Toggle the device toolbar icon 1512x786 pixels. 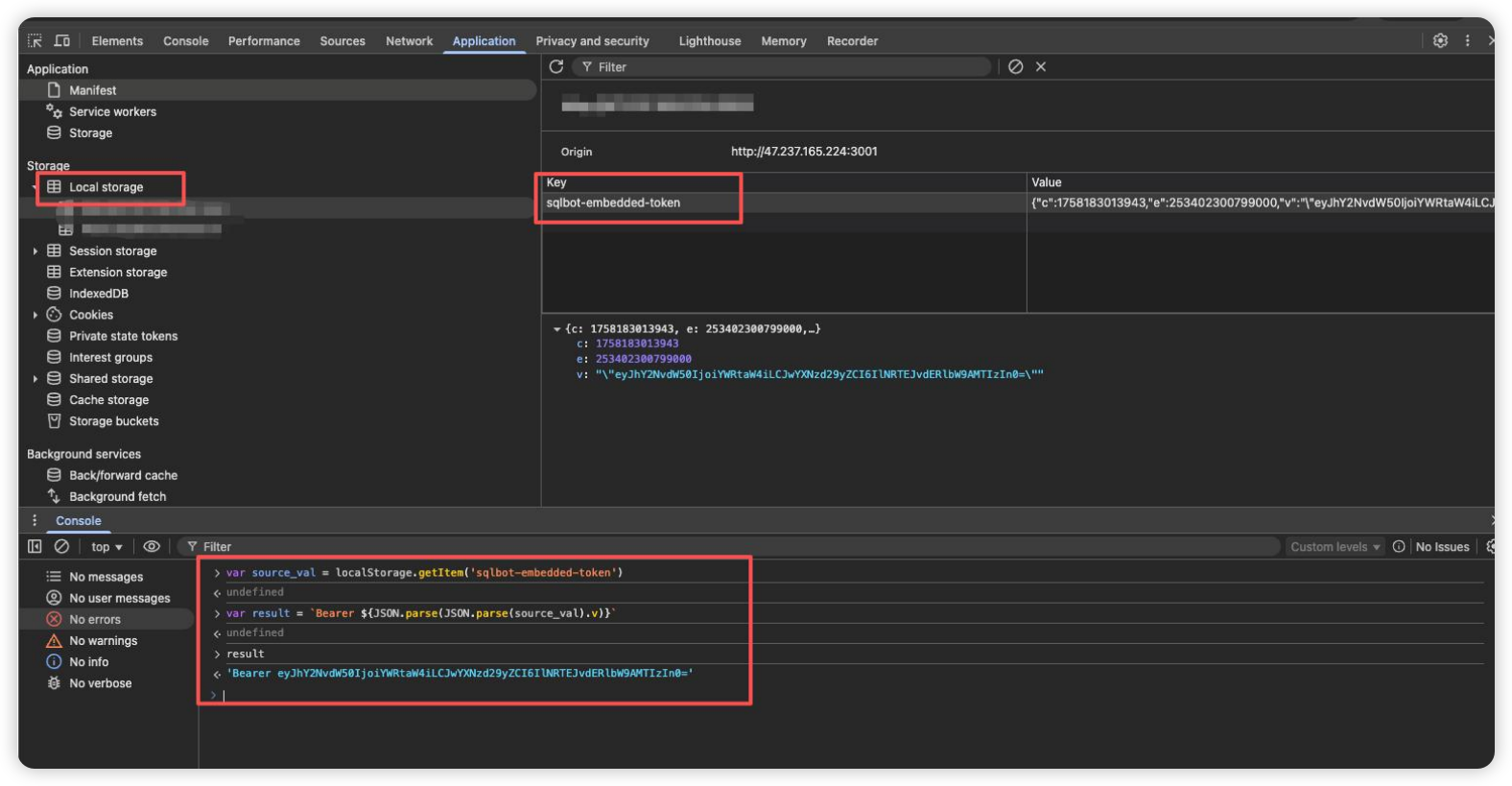tap(62, 40)
